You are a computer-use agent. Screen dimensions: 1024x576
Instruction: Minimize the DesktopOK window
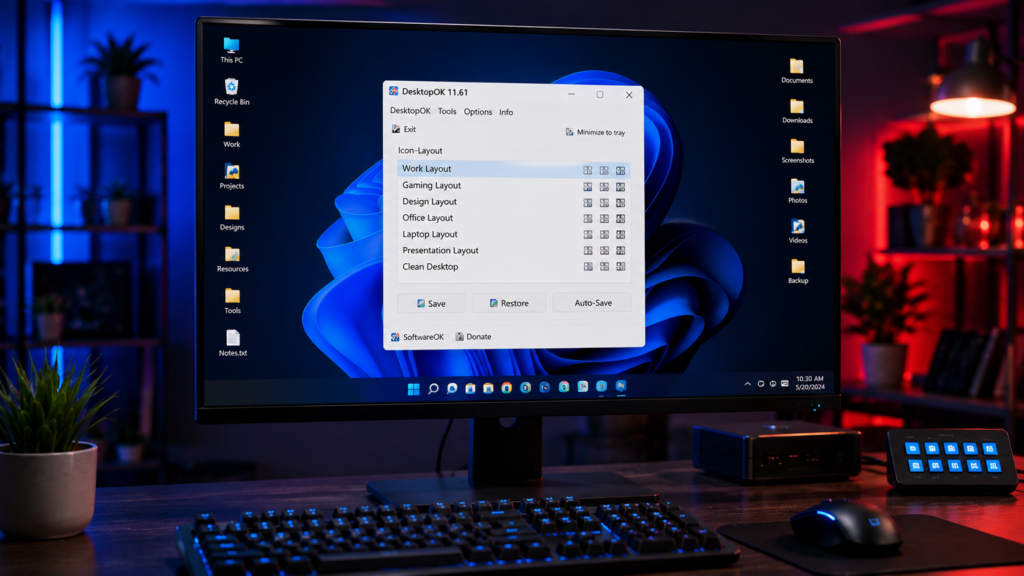tap(571, 94)
